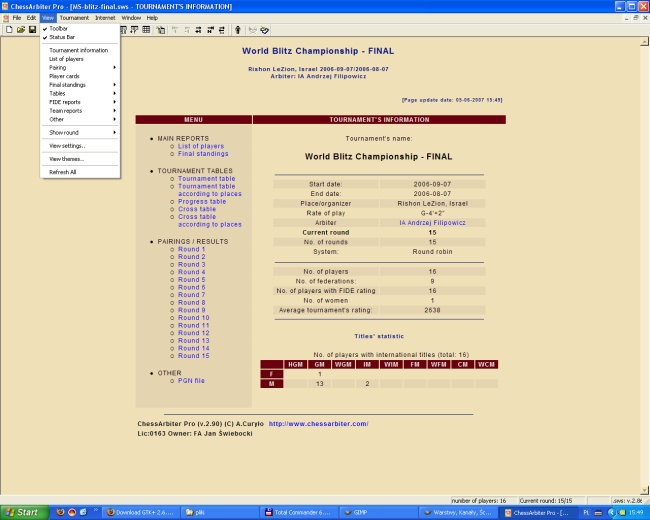Image resolution: width=650 pixels, height=520 pixels.
Task: Open the File menu
Action: pyautogui.click(x=17, y=18)
